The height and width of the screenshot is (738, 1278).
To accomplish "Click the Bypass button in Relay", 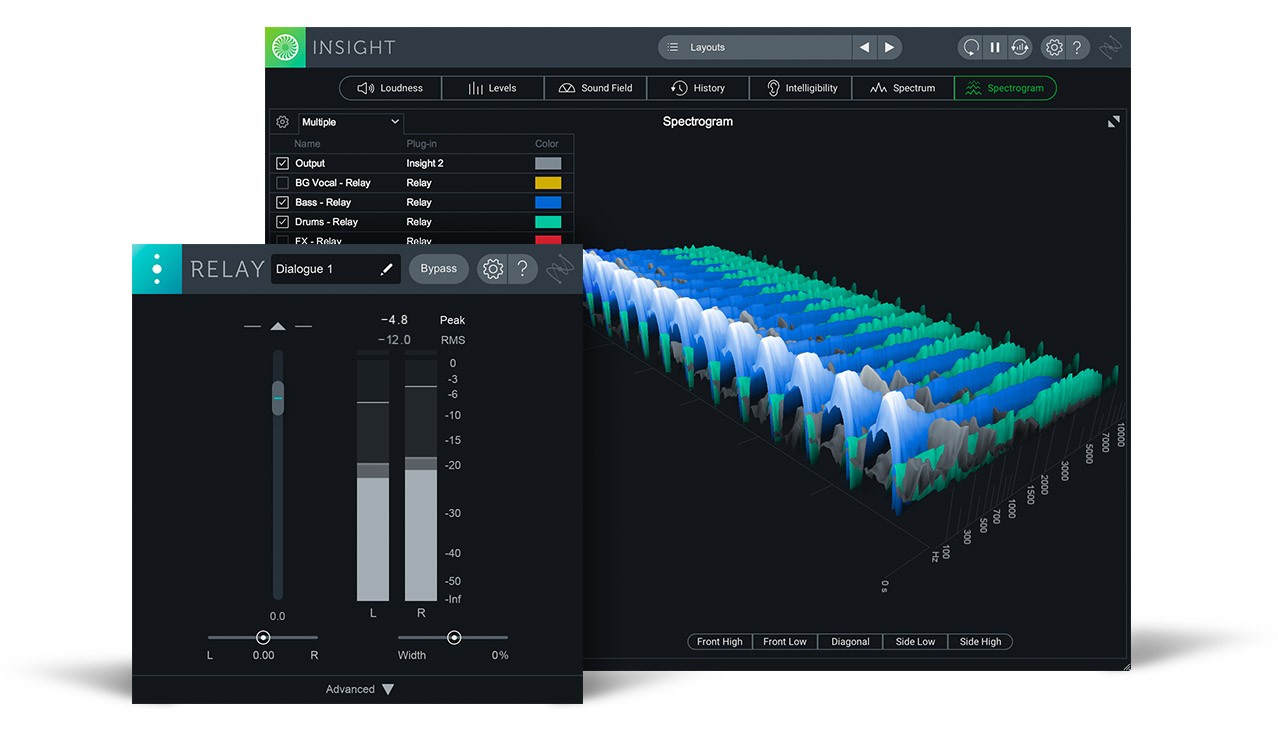I will [x=438, y=269].
